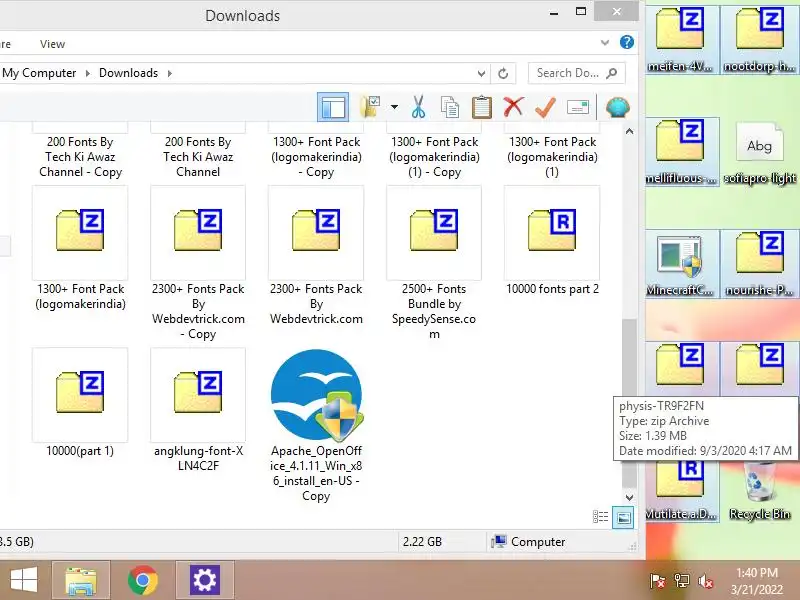This screenshot has width=800, height=600.
Task: Select 2300+ Fonts Pack By Webdevtrick.com zip
Action: click(316, 256)
